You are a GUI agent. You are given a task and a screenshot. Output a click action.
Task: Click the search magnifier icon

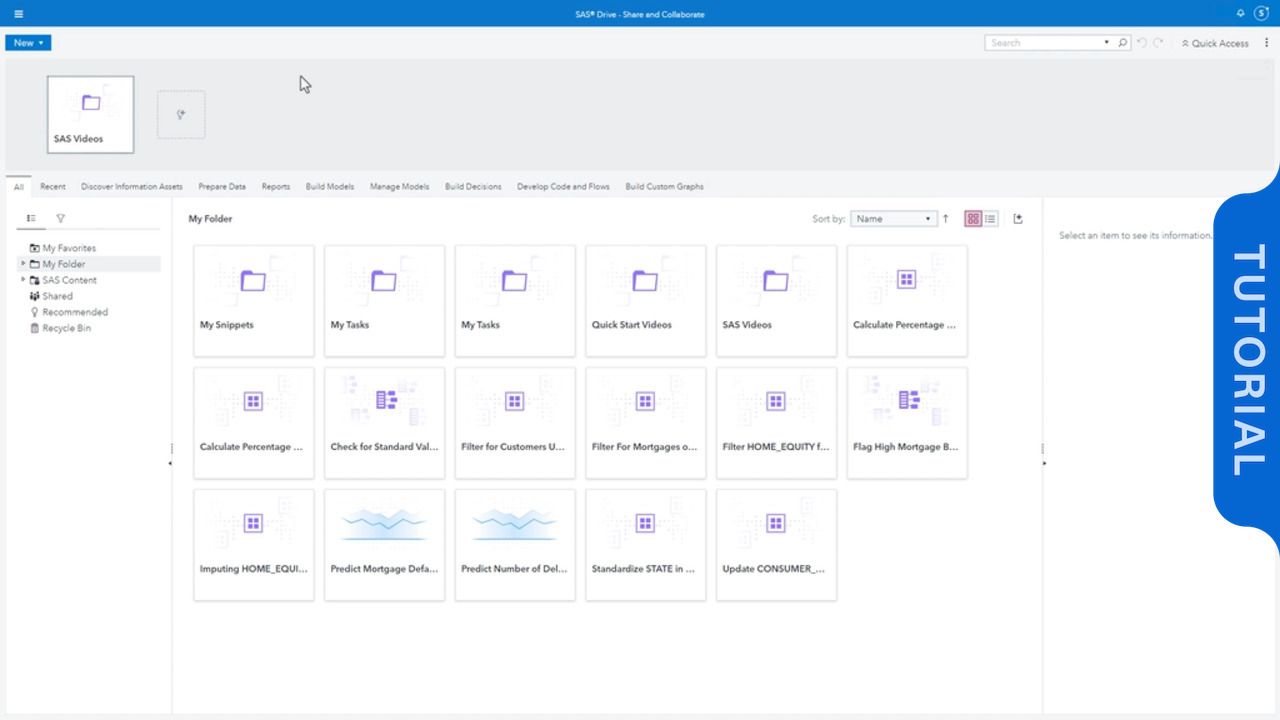point(1122,42)
